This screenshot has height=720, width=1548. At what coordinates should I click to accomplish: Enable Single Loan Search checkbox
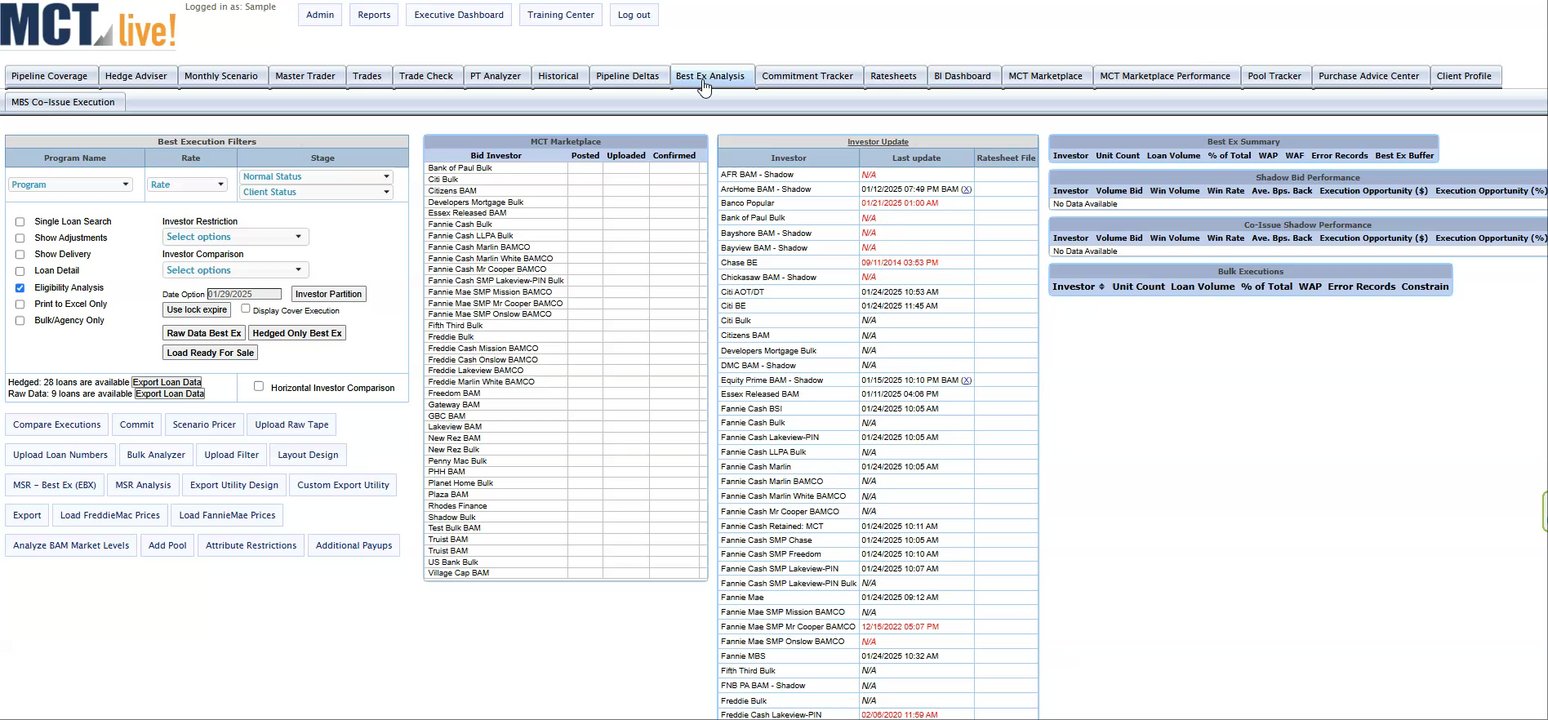pyautogui.click(x=21, y=222)
